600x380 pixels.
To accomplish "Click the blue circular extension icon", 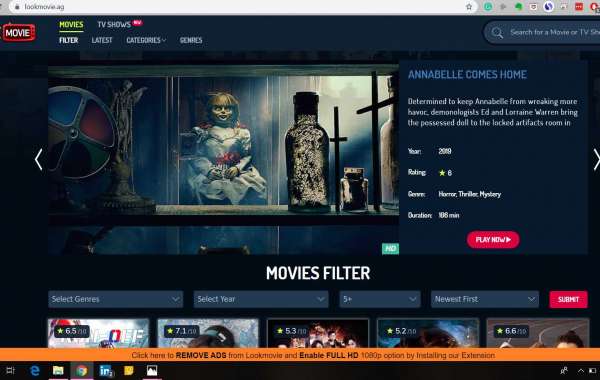I will coord(549,7).
